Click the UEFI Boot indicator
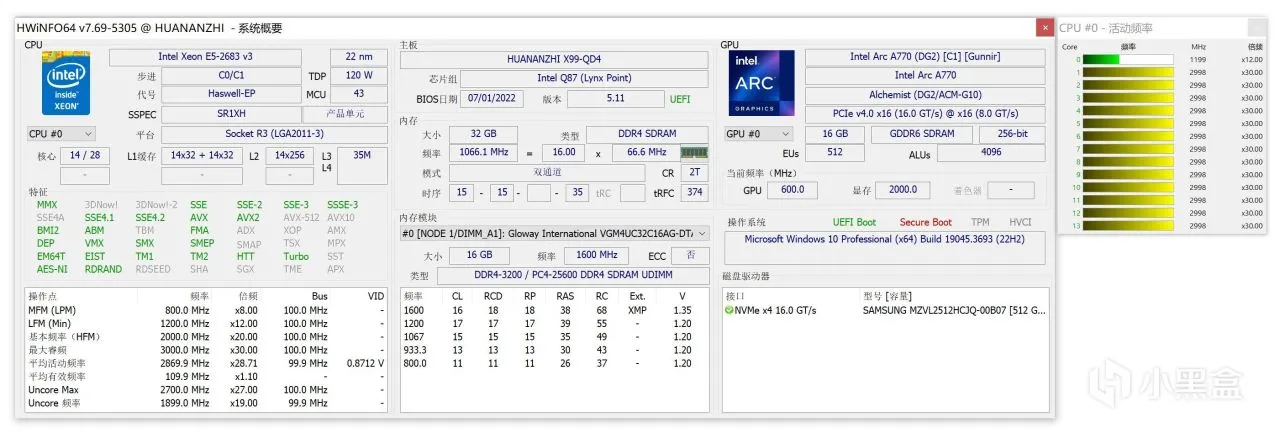 click(x=854, y=222)
